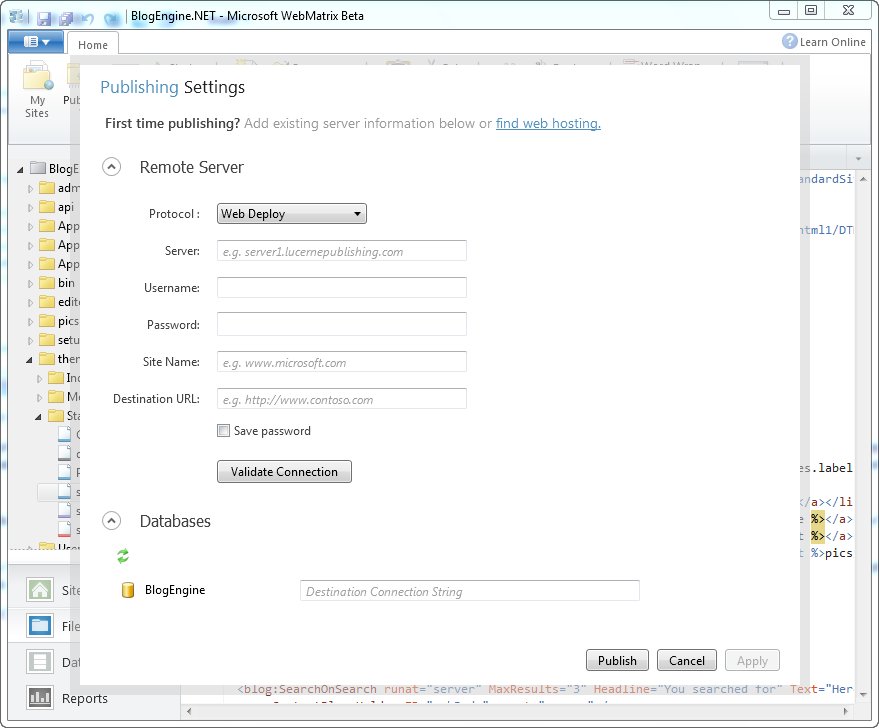Open the blue application menu button
Viewport: 879px width, 728px height.
click(36, 41)
